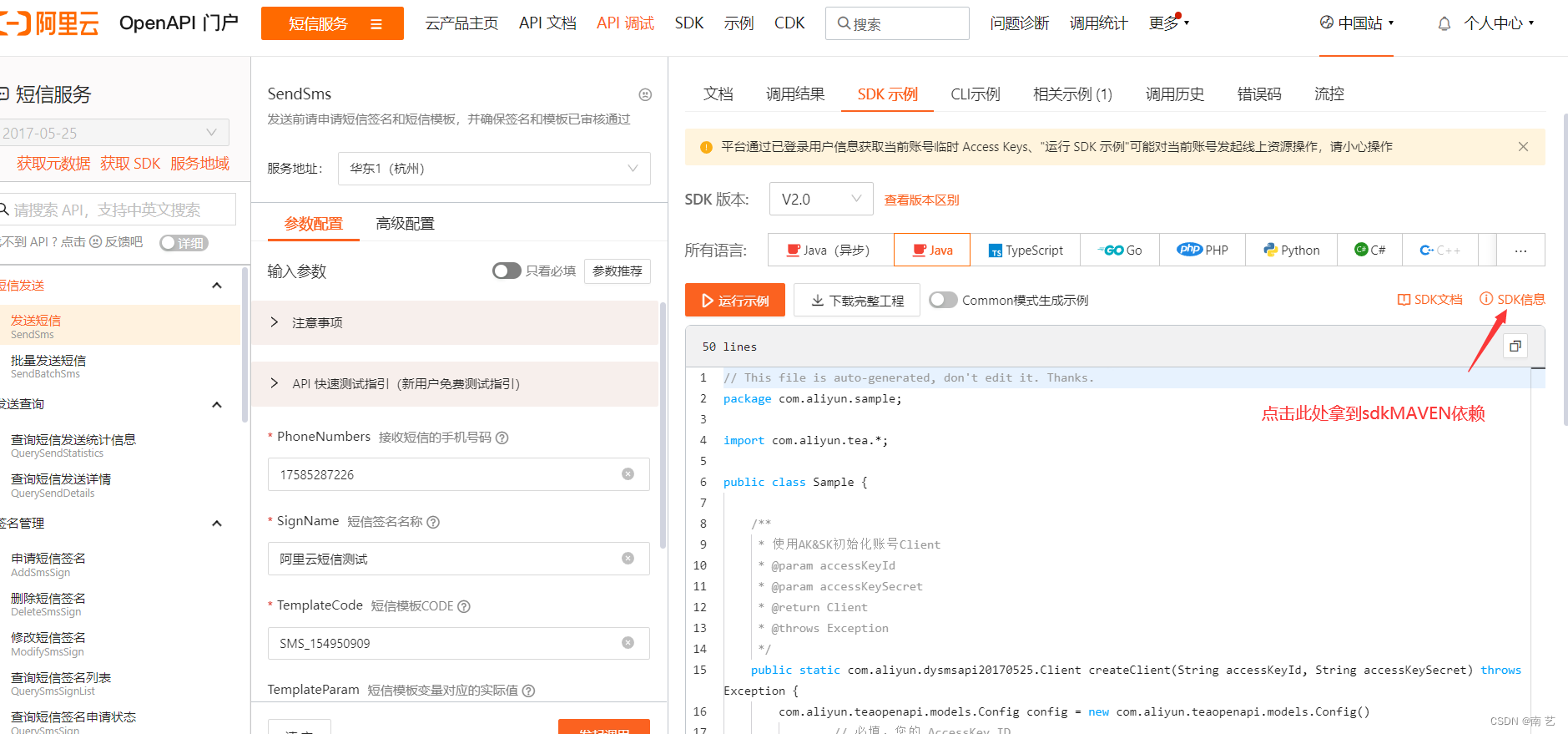Image resolution: width=1568 pixels, height=734 pixels.
Task: Click the TemplateCode help question icon
Action: pos(464,606)
